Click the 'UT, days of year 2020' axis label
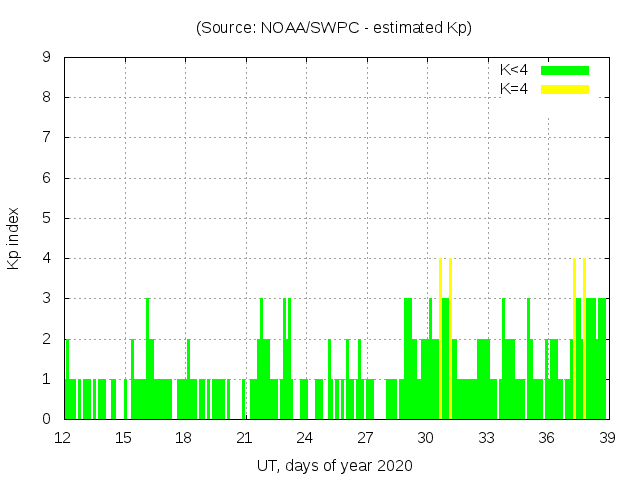The width and height of the screenshot is (640, 480). 334,465
